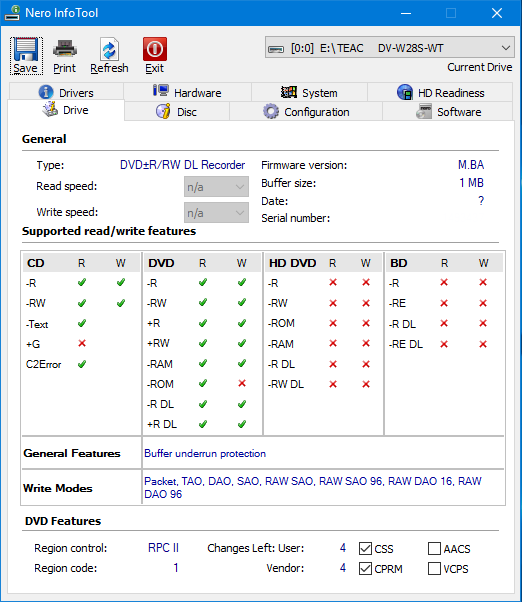Click the Region code value '1'

point(176,568)
